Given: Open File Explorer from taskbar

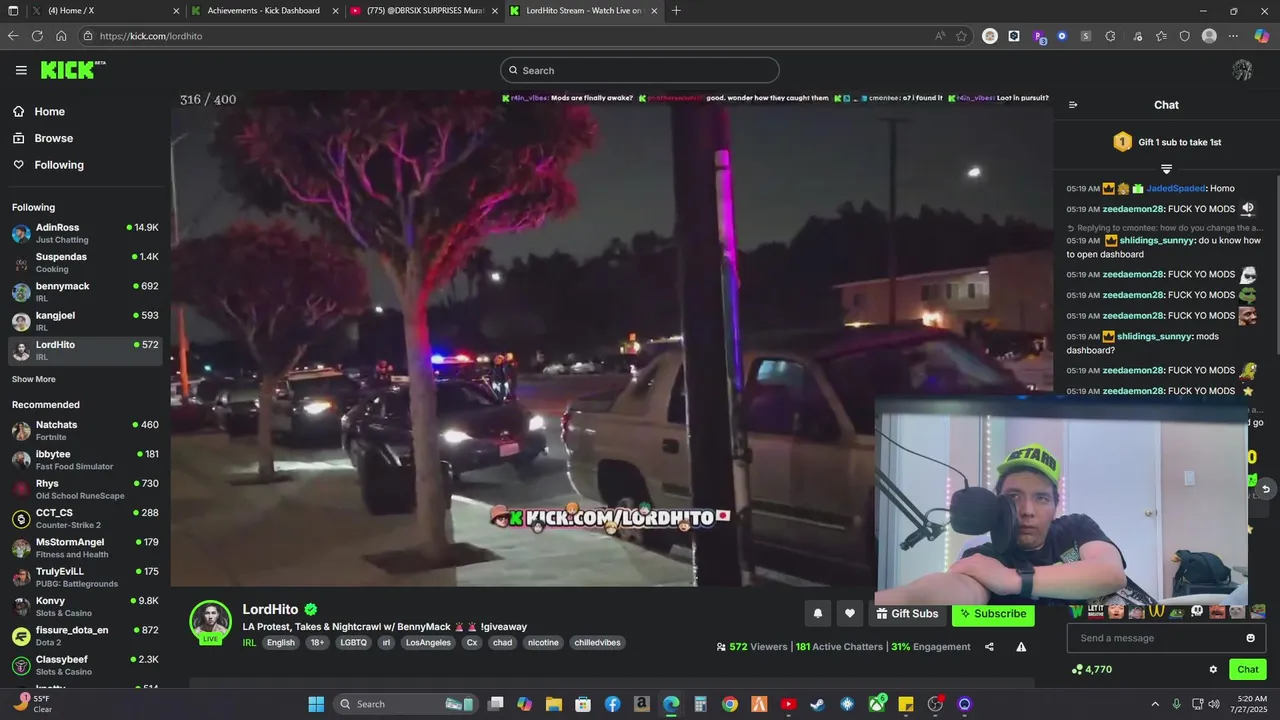Looking at the screenshot, I should coord(553,704).
